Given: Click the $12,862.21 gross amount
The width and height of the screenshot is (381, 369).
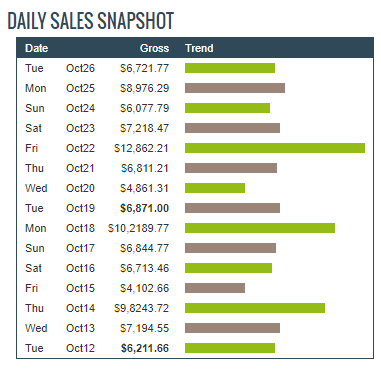Looking at the screenshot, I should [x=141, y=148].
